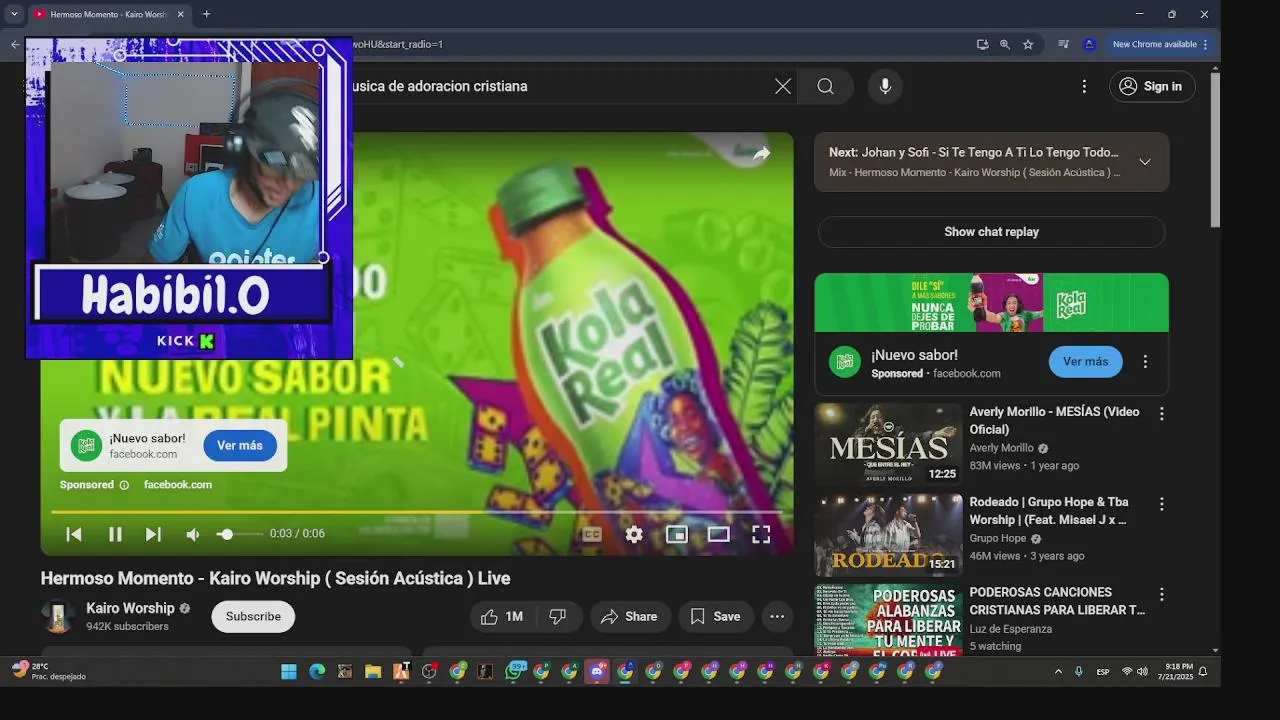This screenshot has width=1280, height=720.
Task: Save the video to a playlist
Action: point(716,616)
